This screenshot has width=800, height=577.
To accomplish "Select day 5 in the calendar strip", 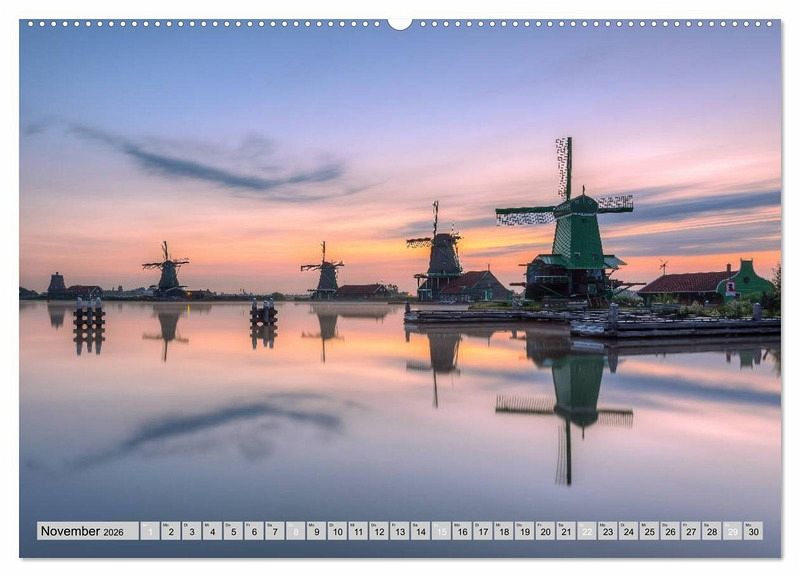I will click(233, 531).
